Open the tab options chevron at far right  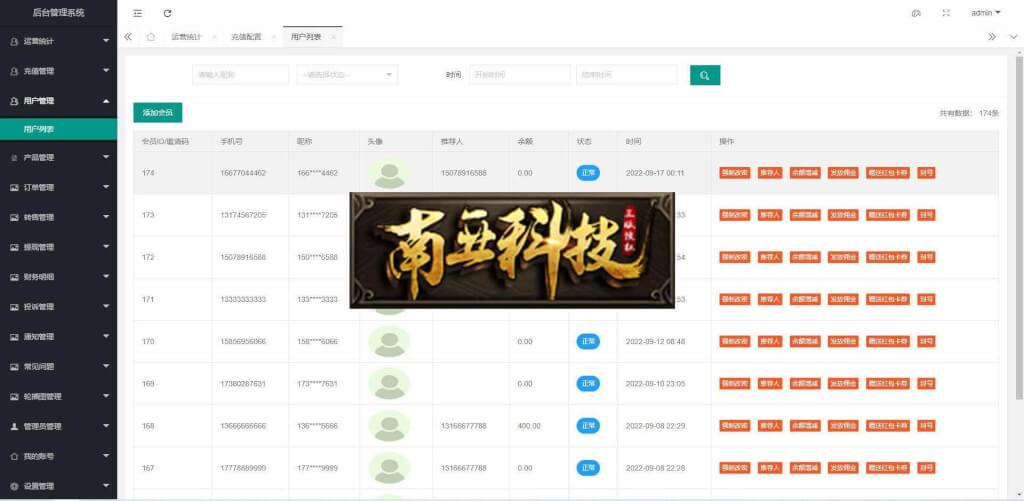(x=1014, y=37)
